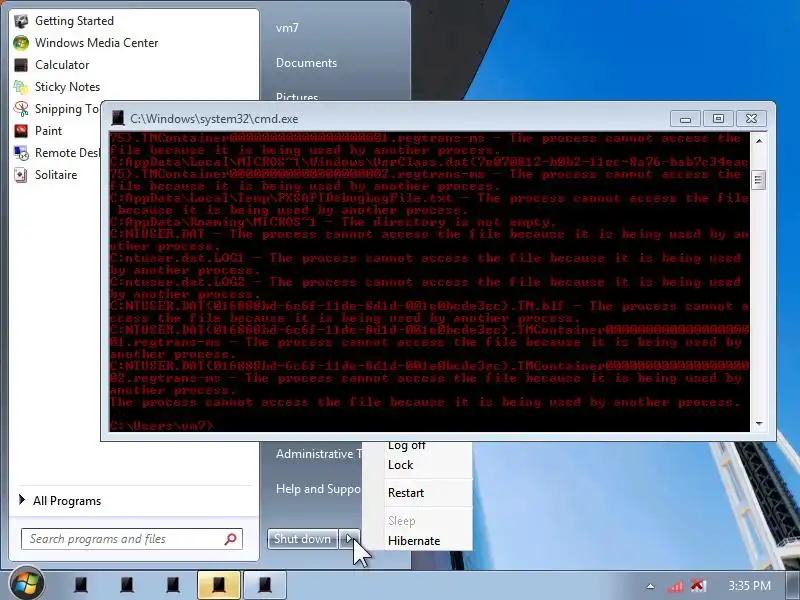Open Administrative Tools link
The image size is (800, 600).
click(319, 454)
